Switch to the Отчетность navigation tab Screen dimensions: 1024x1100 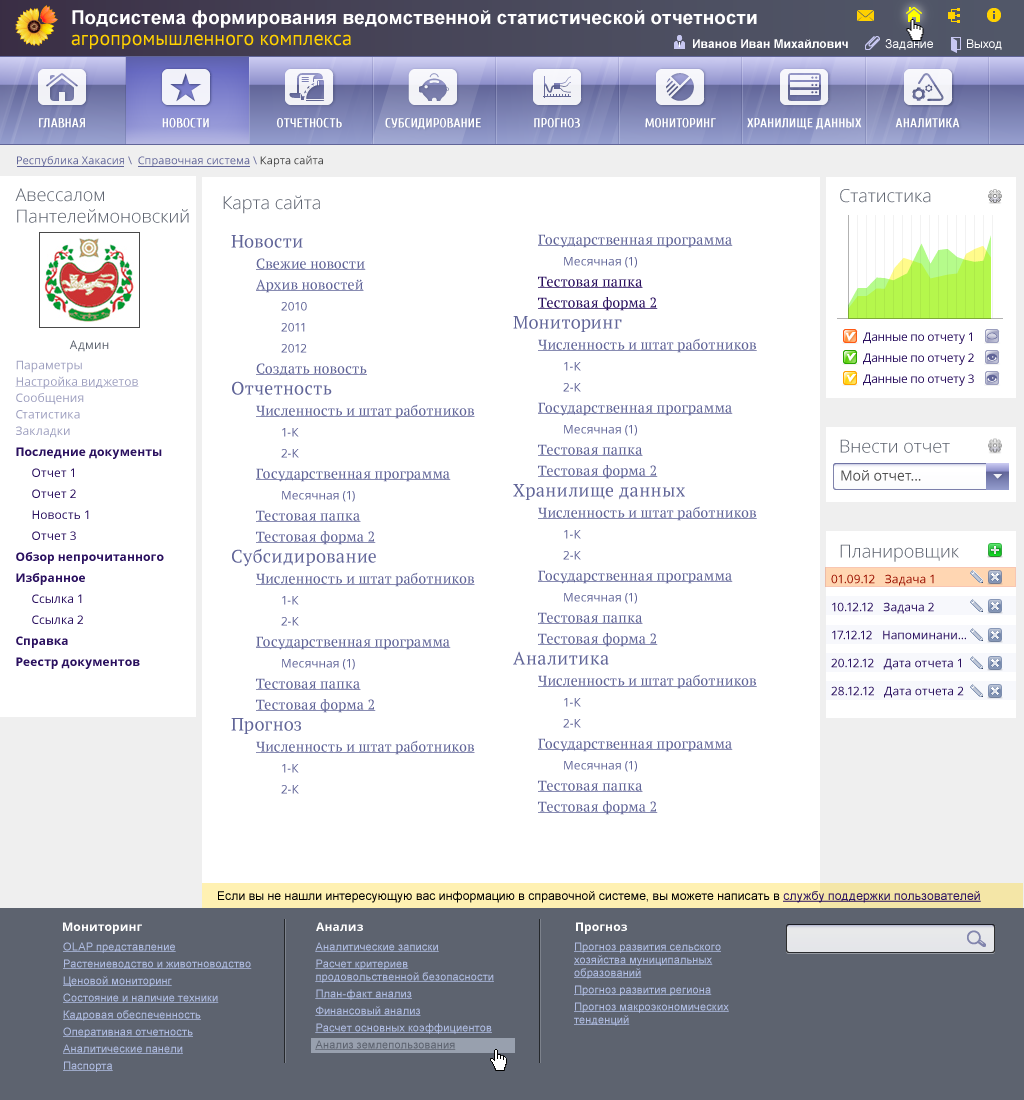tap(309, 100)
